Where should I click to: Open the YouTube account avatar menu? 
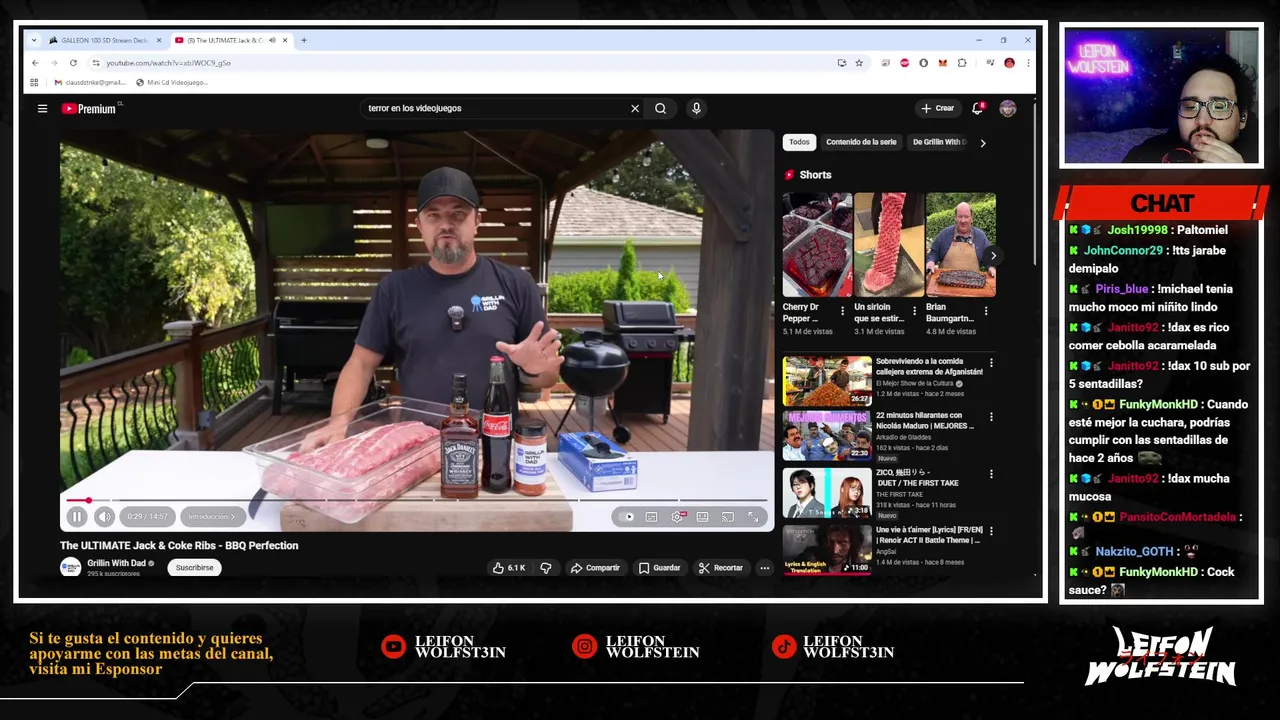point(1007,108)
